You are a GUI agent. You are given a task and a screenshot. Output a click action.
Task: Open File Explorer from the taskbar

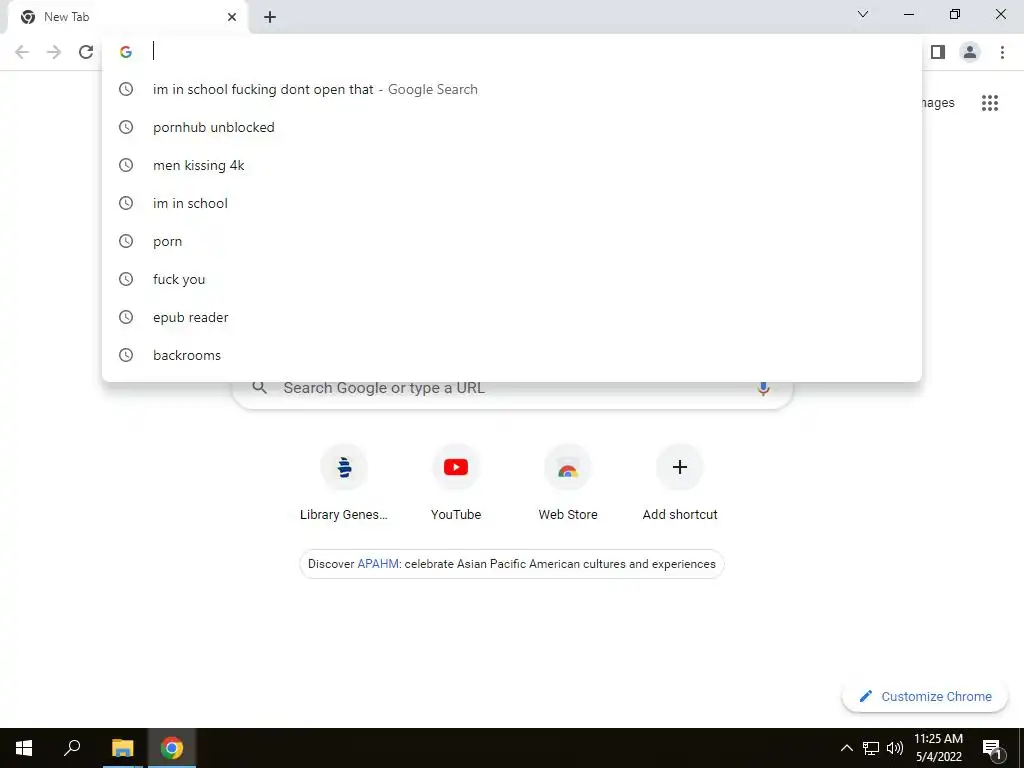123,748
